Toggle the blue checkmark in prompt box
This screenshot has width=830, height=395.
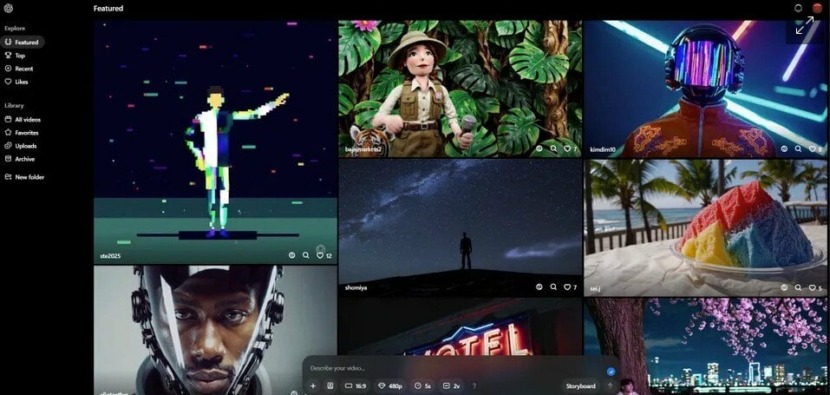pyautogui.click(x=610, y=371)
